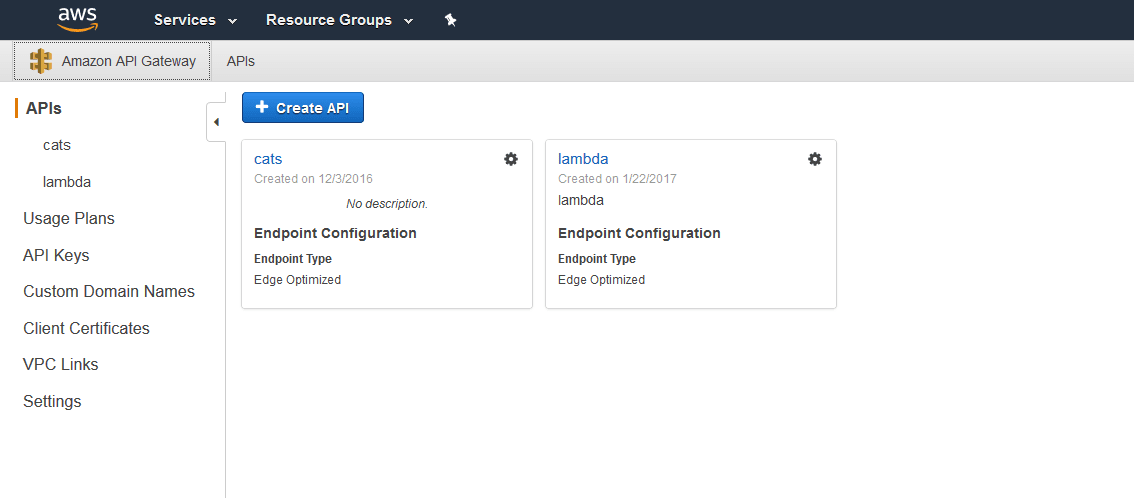The image size is (1134, 498).
Task: Click Endpoint Configuration heading on lambda card
Action: (639, 233)
